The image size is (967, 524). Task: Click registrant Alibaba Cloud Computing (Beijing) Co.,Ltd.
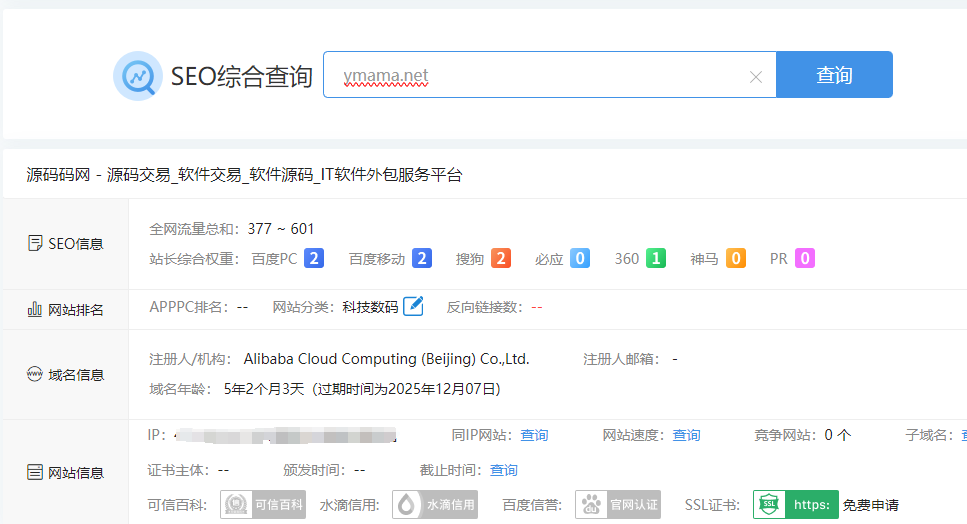(387, 359)
